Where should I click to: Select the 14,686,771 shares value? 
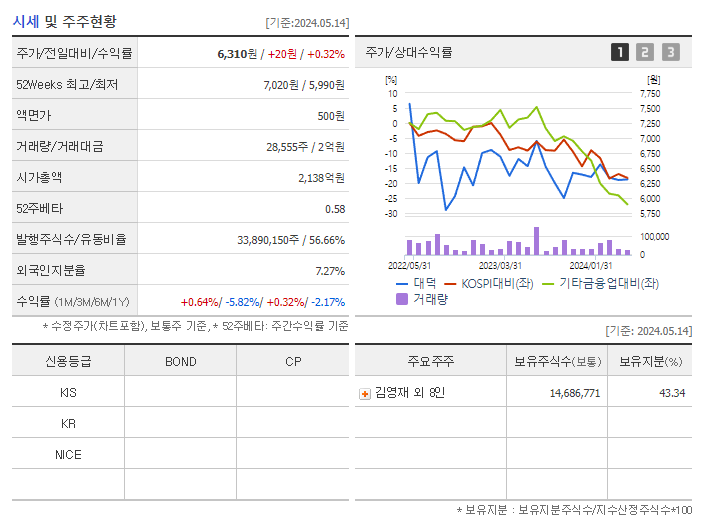tap(575, 393)
